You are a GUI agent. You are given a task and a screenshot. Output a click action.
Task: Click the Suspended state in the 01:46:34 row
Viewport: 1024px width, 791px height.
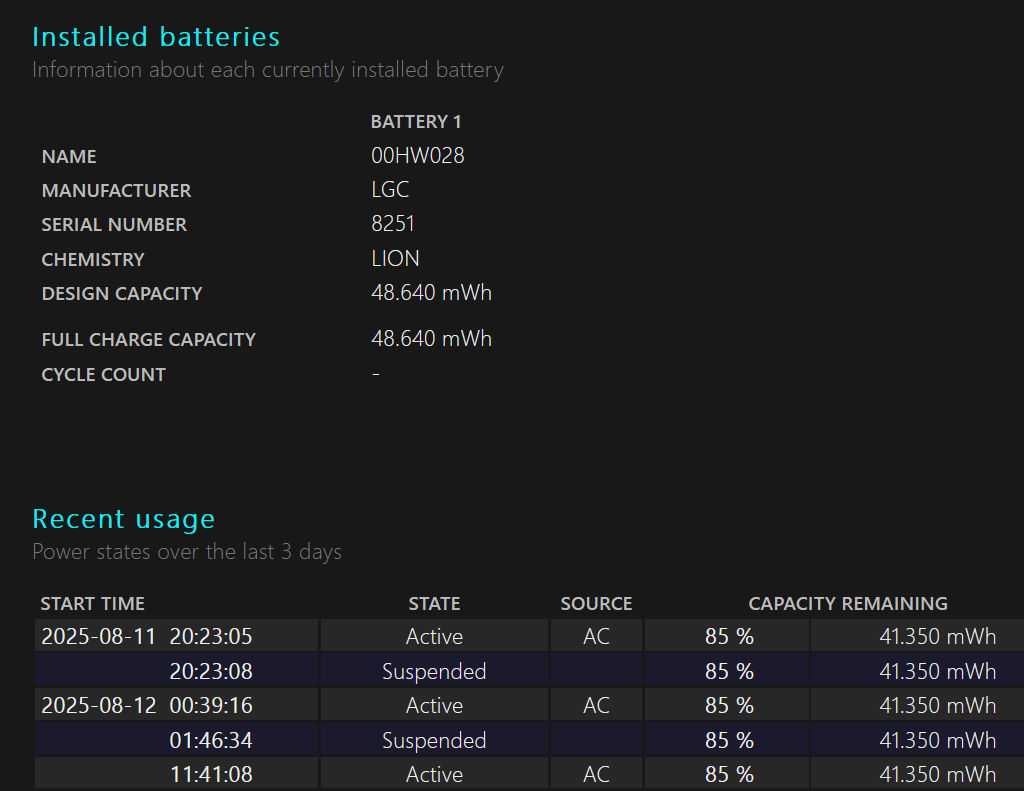(434, 741)
